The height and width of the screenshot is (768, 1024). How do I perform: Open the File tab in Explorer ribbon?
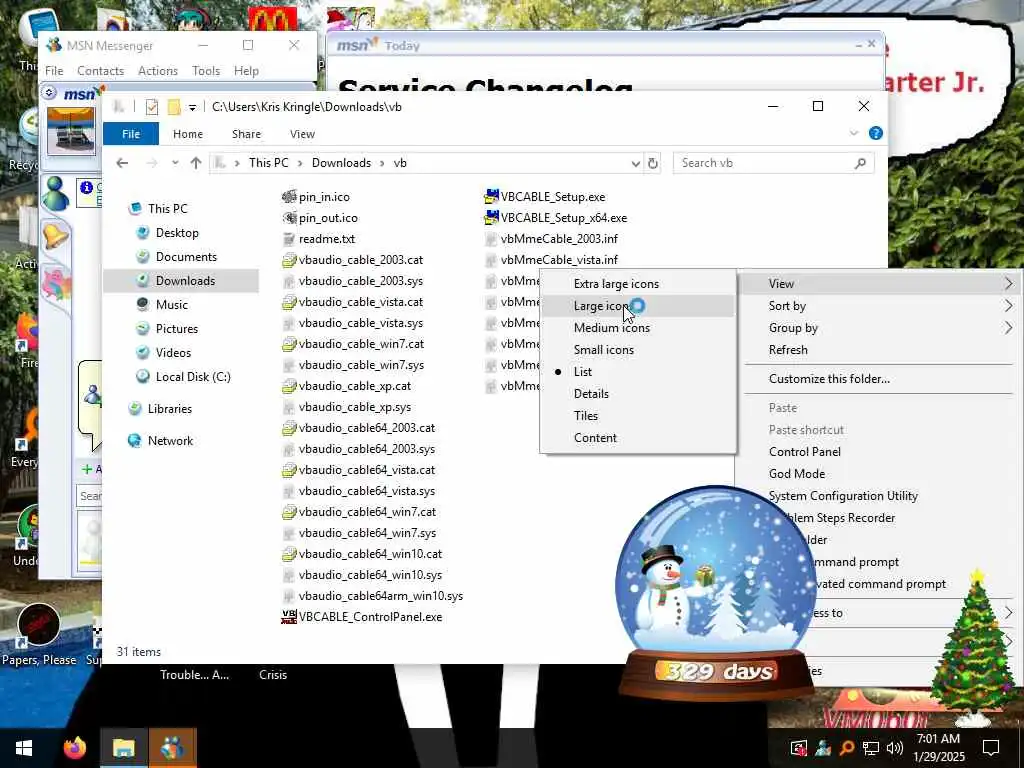(131, 134)
